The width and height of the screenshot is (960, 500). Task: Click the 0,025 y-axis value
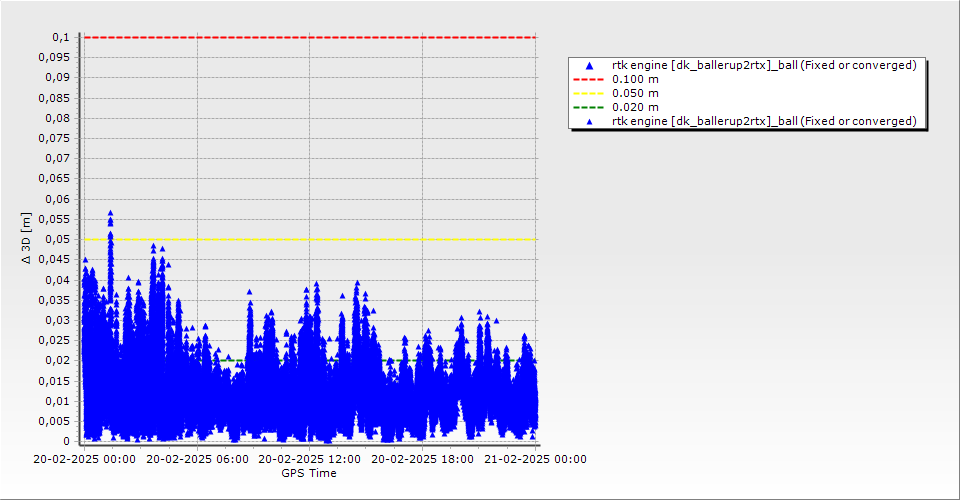click(x=54, y=340)
